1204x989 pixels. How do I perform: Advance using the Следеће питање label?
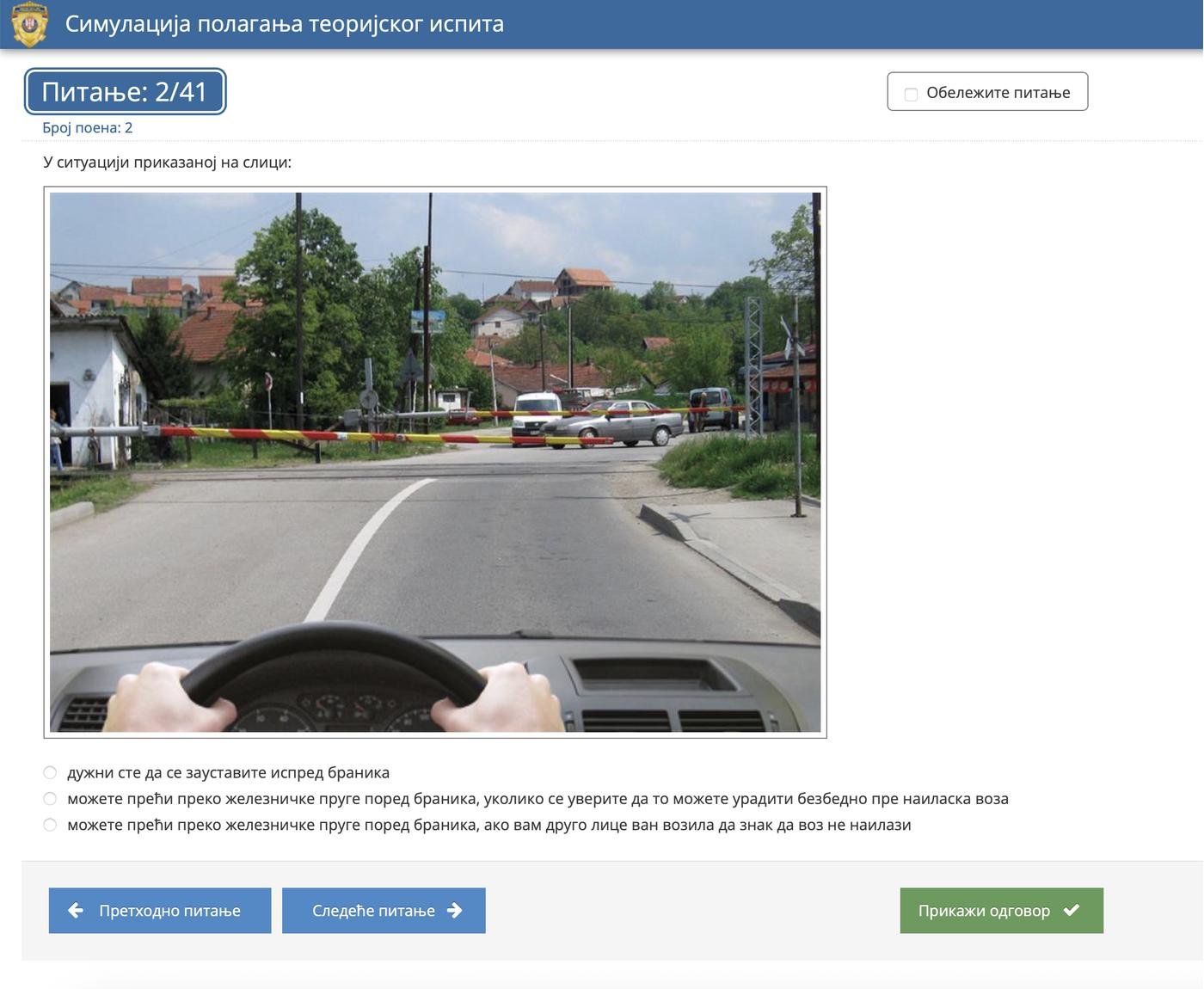click(373, 911)
